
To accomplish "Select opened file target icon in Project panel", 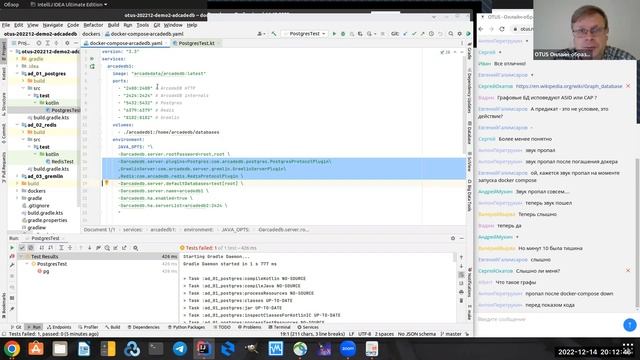I will click(x=39, y=43).
